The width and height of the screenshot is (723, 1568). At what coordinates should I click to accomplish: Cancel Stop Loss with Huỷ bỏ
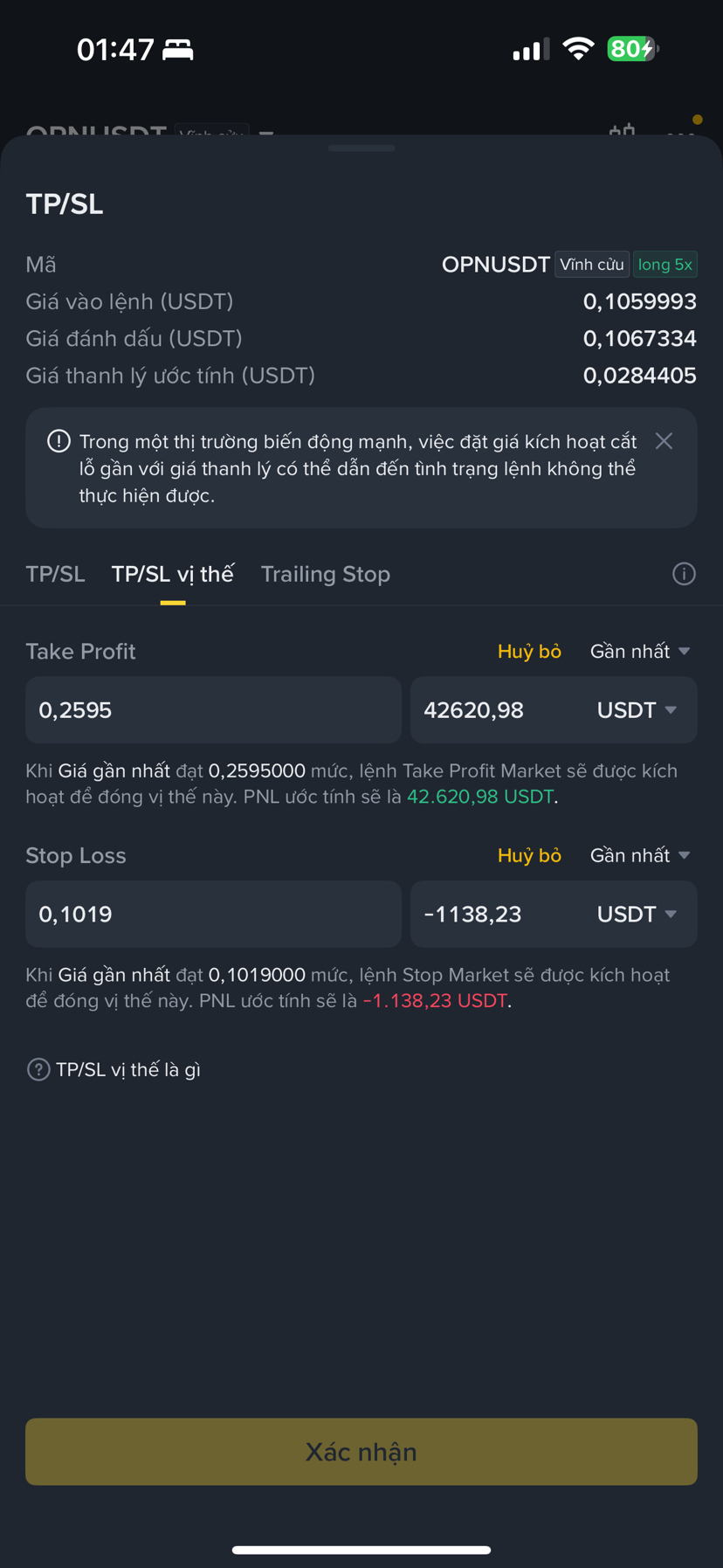tap(529, 855)
